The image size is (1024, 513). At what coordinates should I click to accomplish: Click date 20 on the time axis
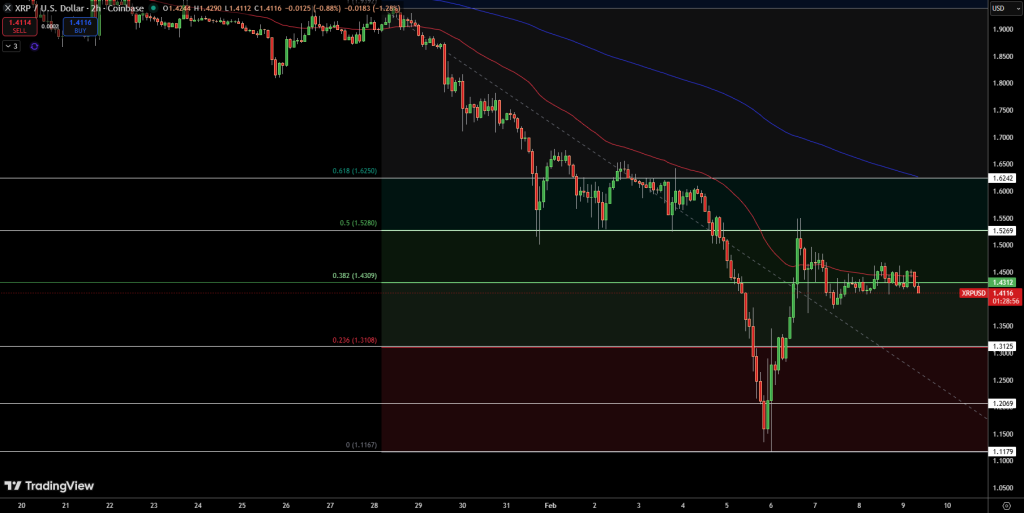[22, 506]
